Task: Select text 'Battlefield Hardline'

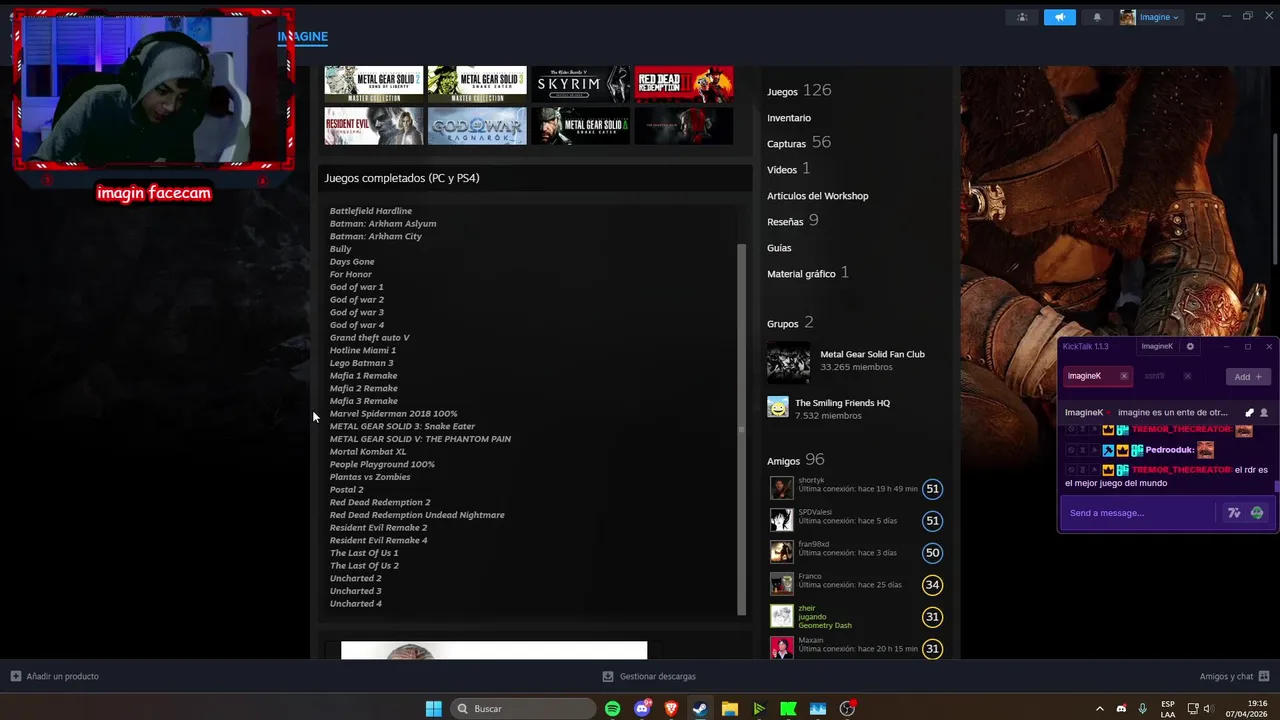Action: (x=371, y=211)
